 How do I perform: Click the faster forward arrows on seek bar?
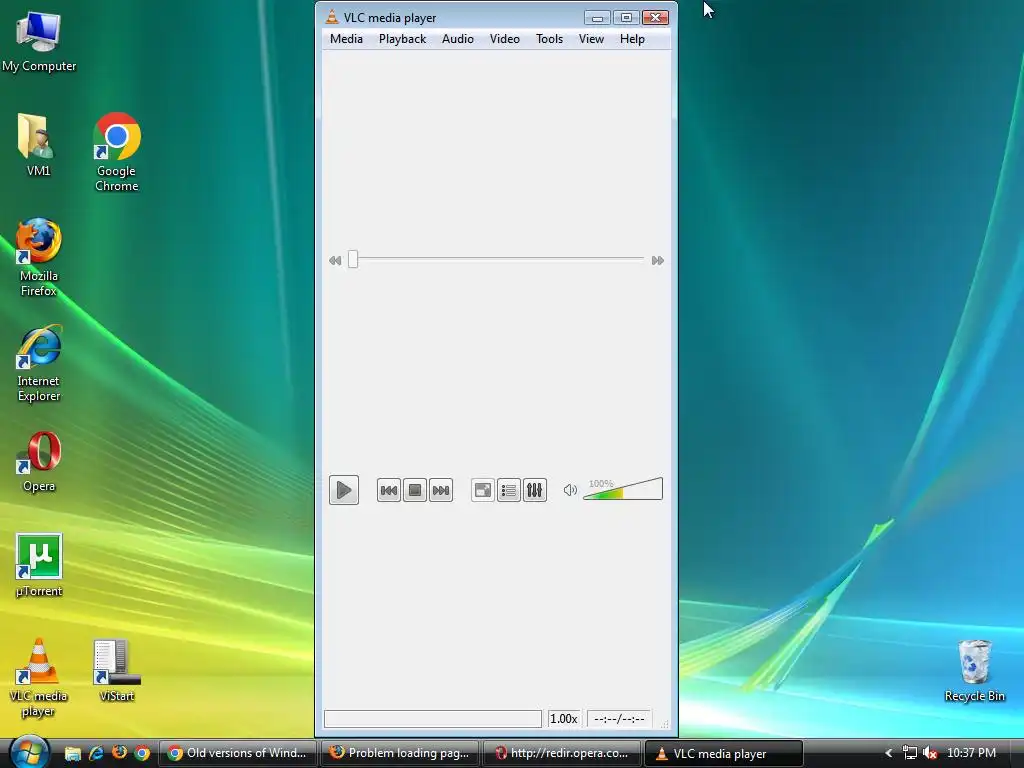point(658,261)
